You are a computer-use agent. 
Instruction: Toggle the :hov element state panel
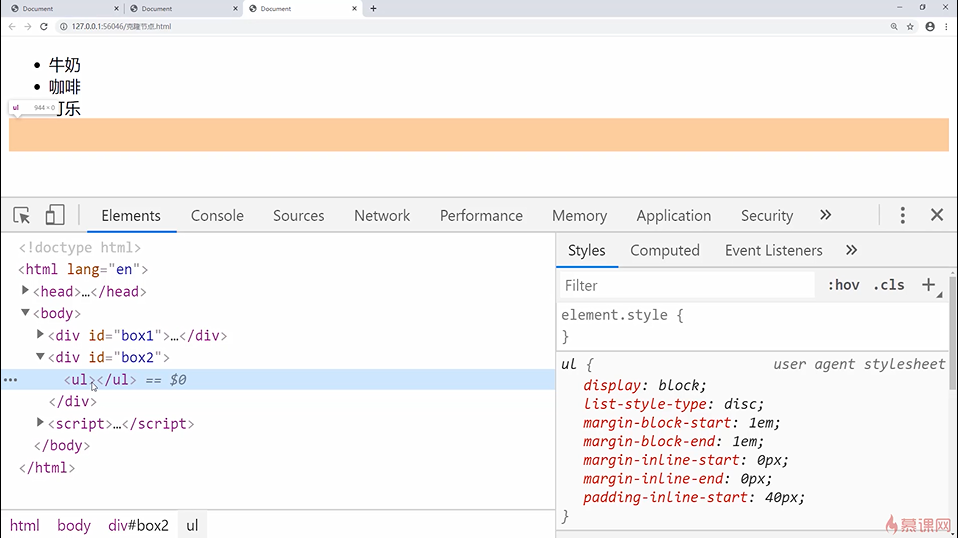click(843, 285)
